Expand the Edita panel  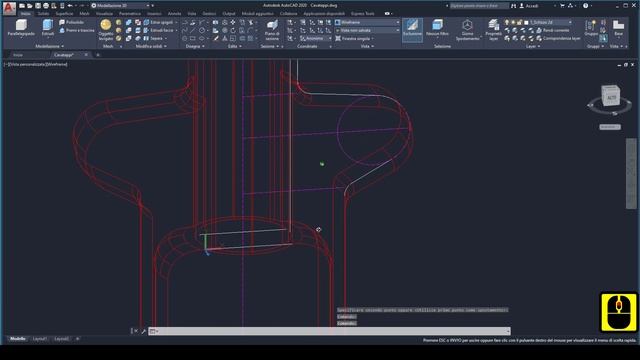tap(235, 46)
